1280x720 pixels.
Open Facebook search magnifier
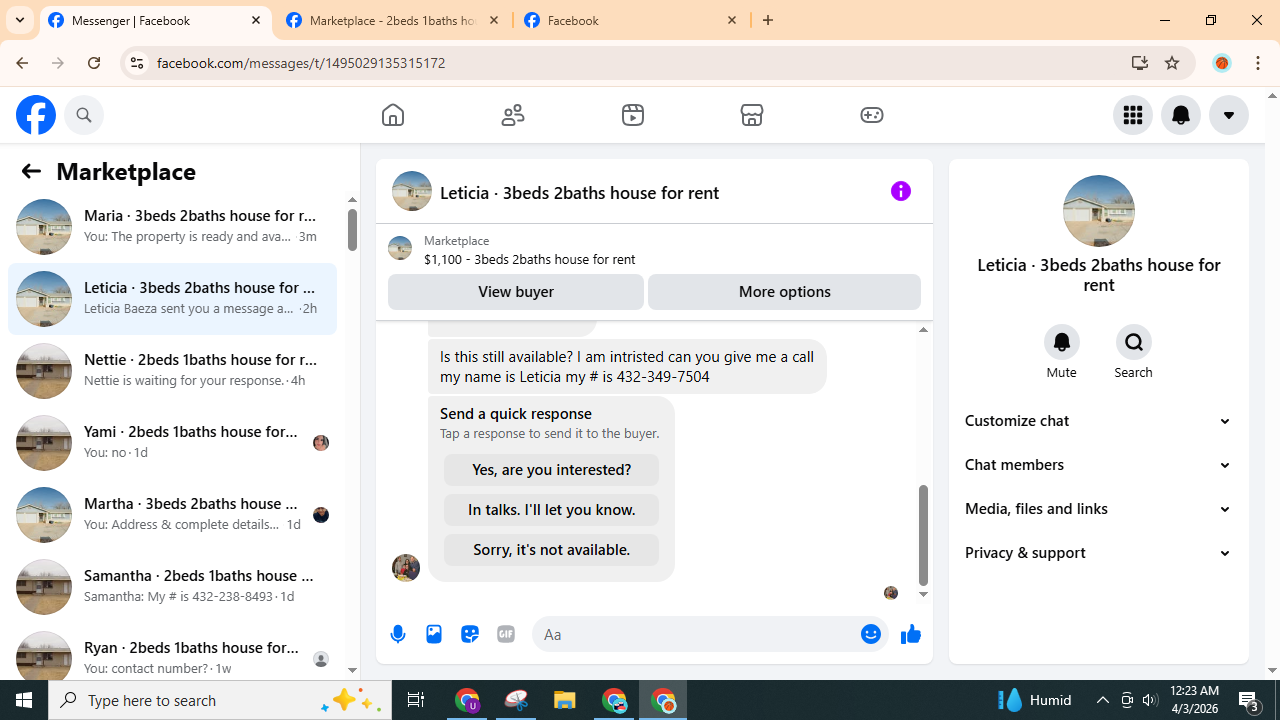pyautogui.click(x=84, y=115)
